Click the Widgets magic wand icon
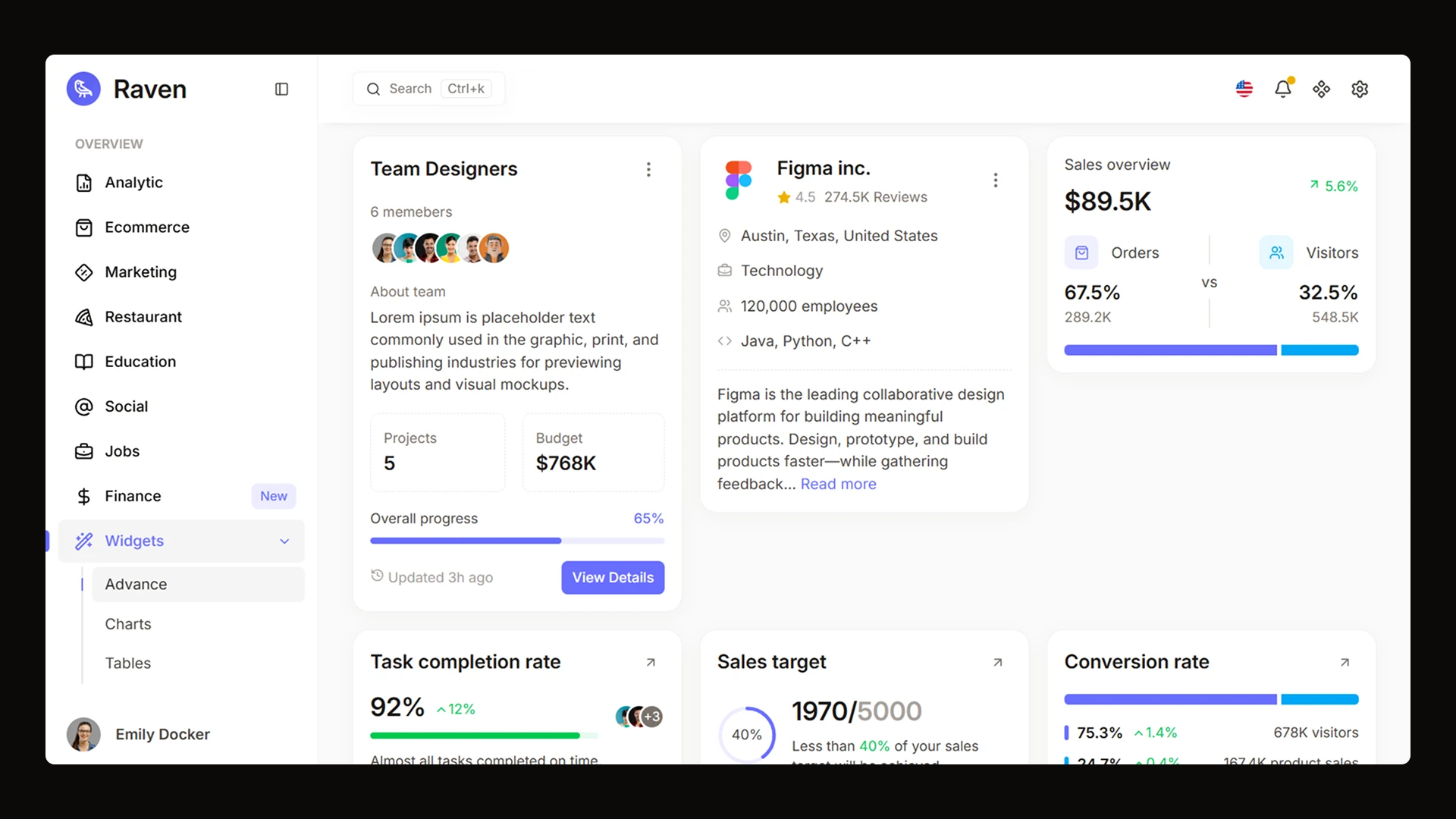 84,541
